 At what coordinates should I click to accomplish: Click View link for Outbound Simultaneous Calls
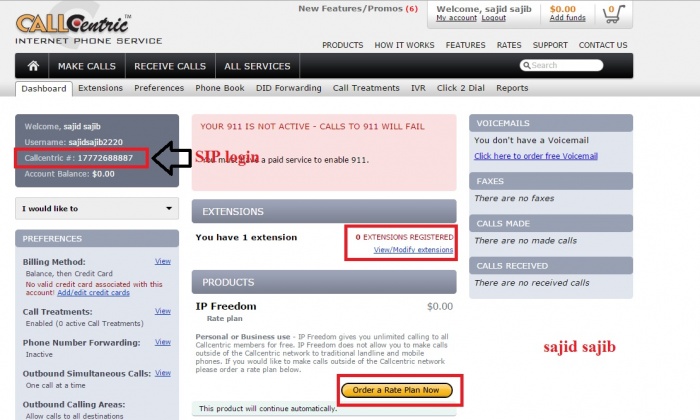point(162,373)
